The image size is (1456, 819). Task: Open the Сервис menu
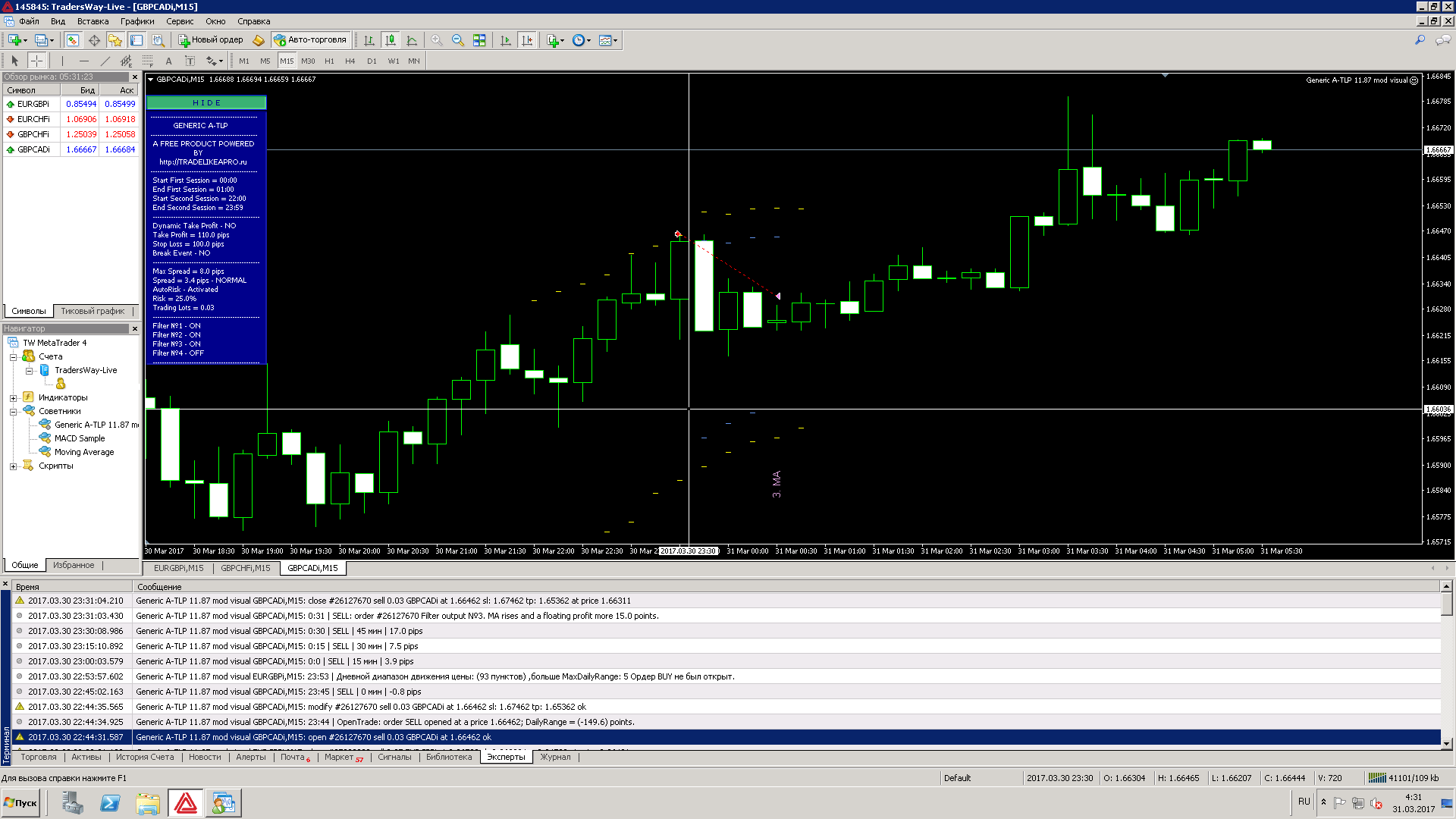(180, 21)
